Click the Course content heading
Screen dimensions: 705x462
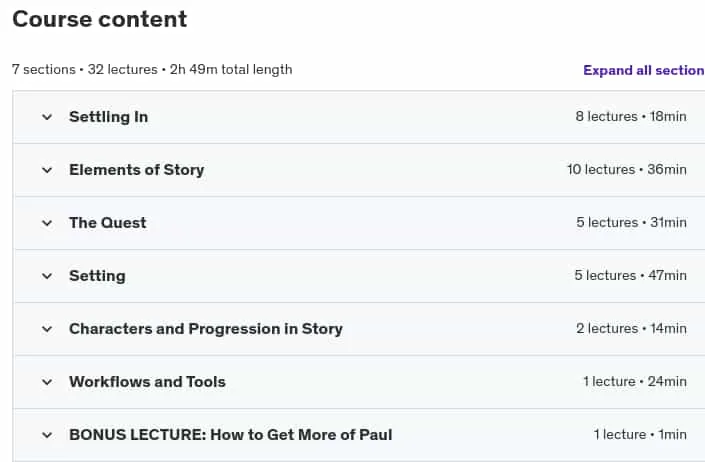[x=99, y=19]
